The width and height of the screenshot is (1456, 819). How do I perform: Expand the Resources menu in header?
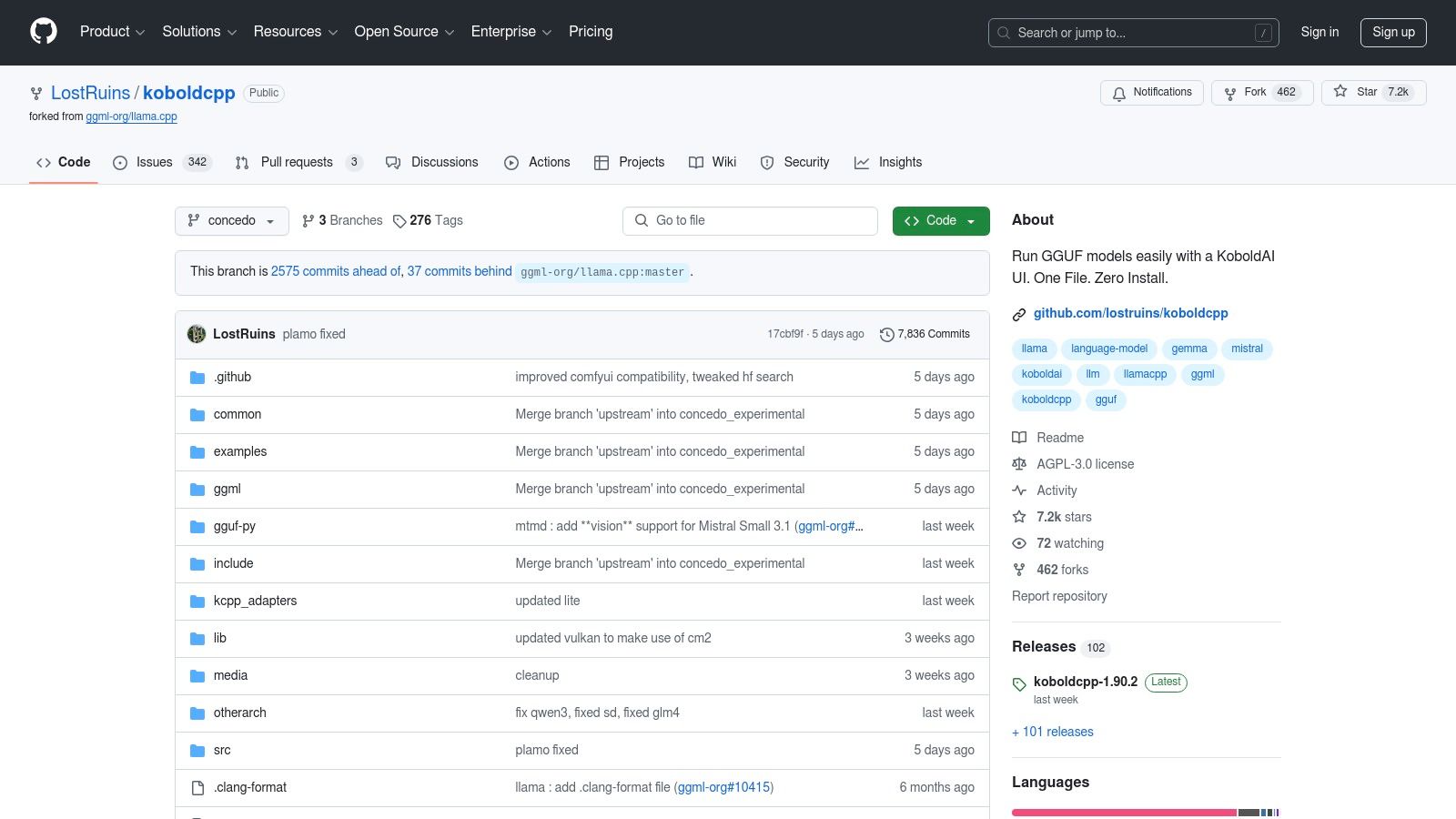point(296,32)
